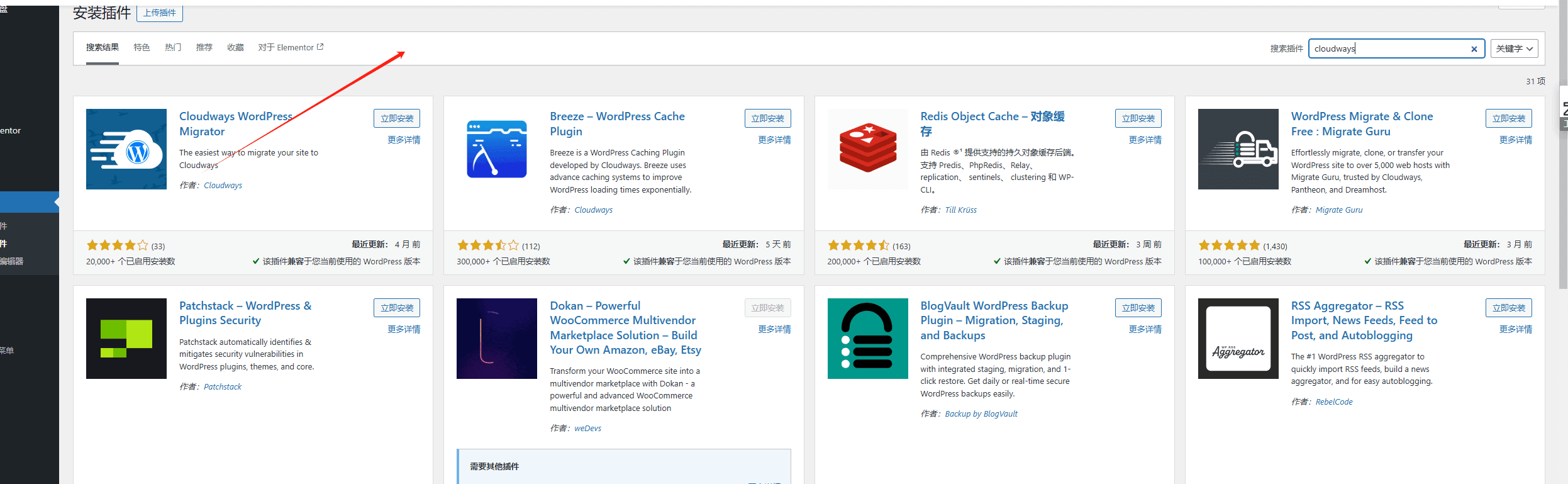The width and height of the screenshot is (1568, 484).
Task: Install RSS Aggregator with 立即安装
Action: (x=1509, y=308)
